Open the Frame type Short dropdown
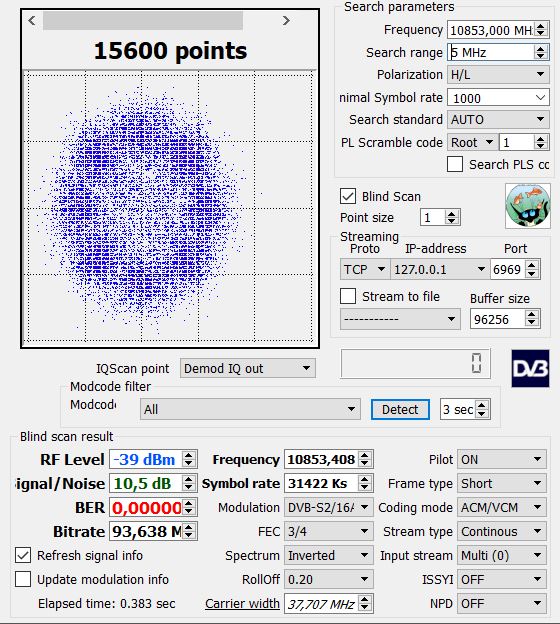The width and height of the screenshot is (560, 624). (501, 483)
